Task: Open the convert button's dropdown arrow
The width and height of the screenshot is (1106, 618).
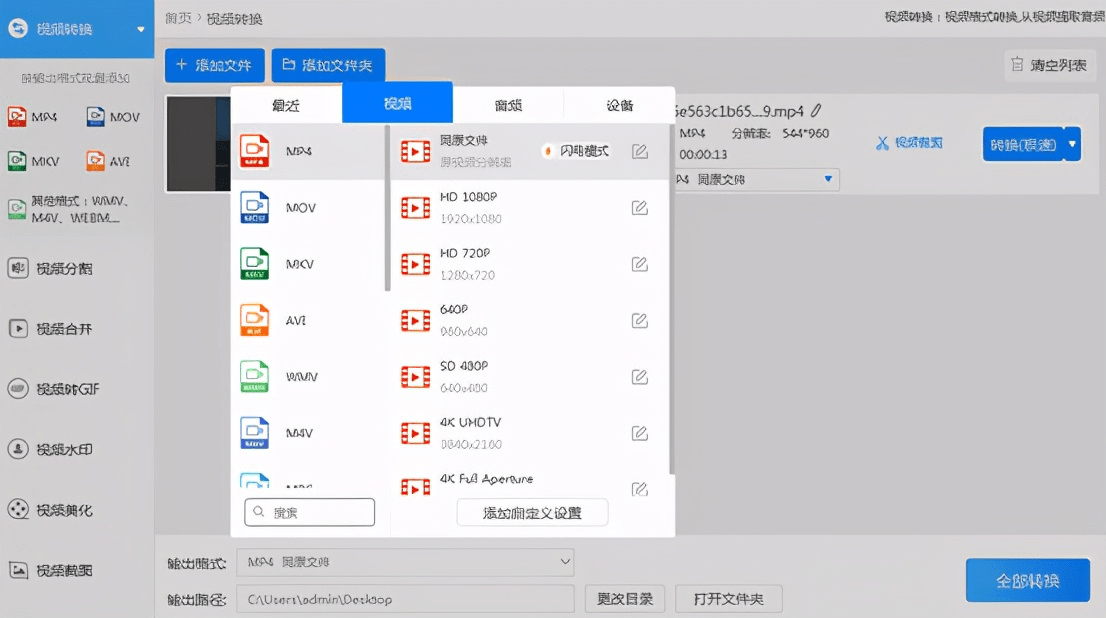Action: 1071,144
